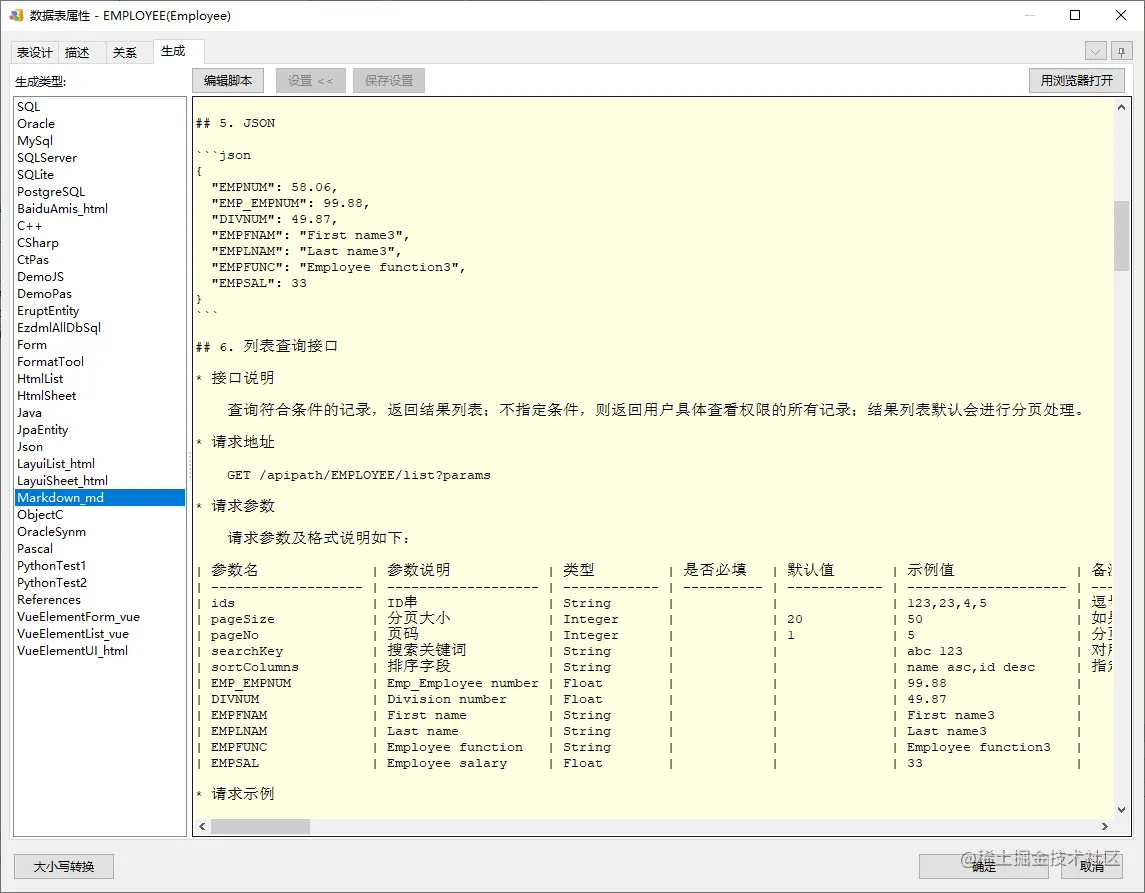
Task: Select C++ in the type list
Action: point(100,226)
